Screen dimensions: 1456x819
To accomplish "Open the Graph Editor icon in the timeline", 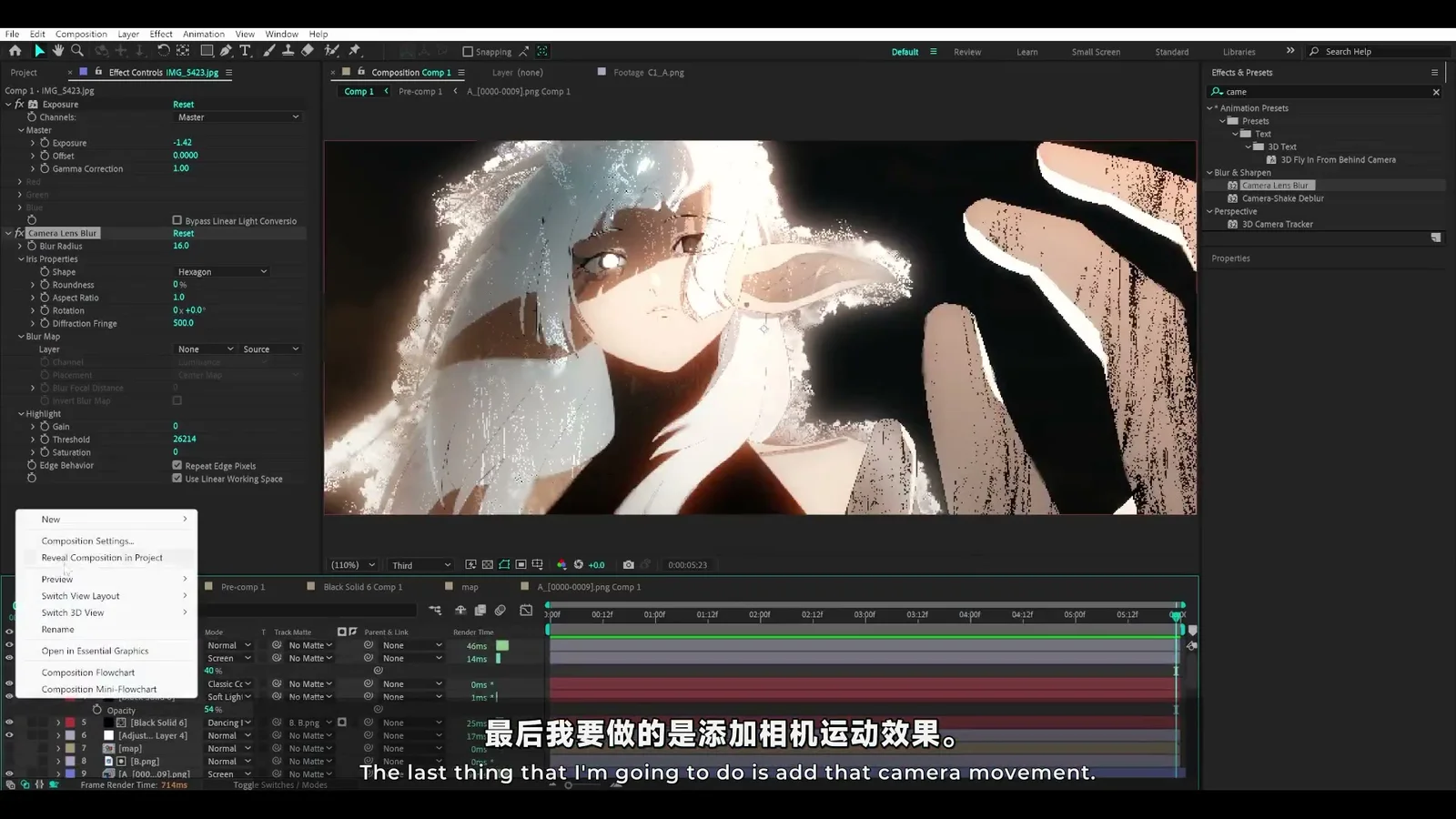I will click(x=526, y=611).
